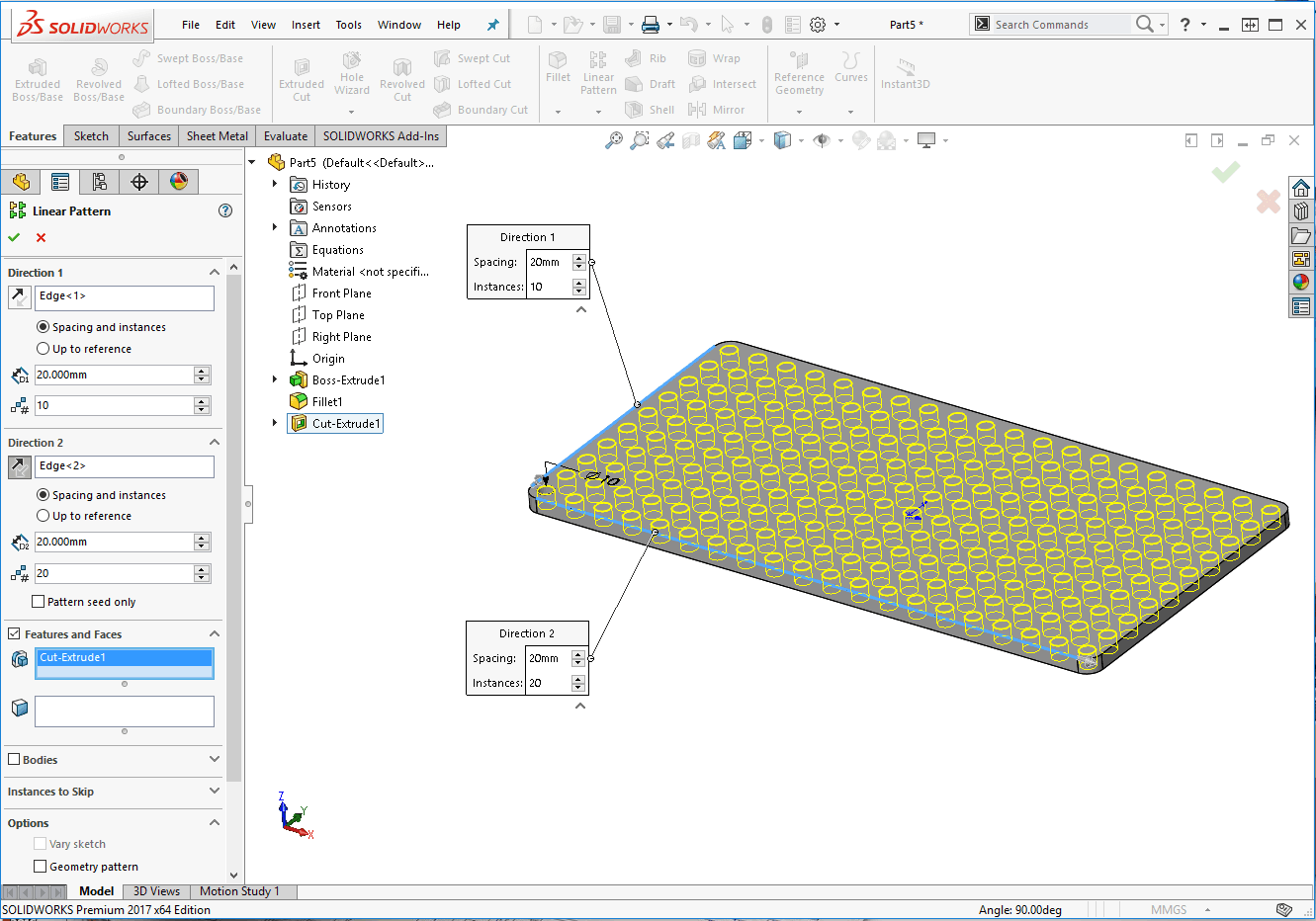The width and height of the screenshot is (1316, 921).
Task: Click the Direction 1 spacing input field
Action: point(114,376)
